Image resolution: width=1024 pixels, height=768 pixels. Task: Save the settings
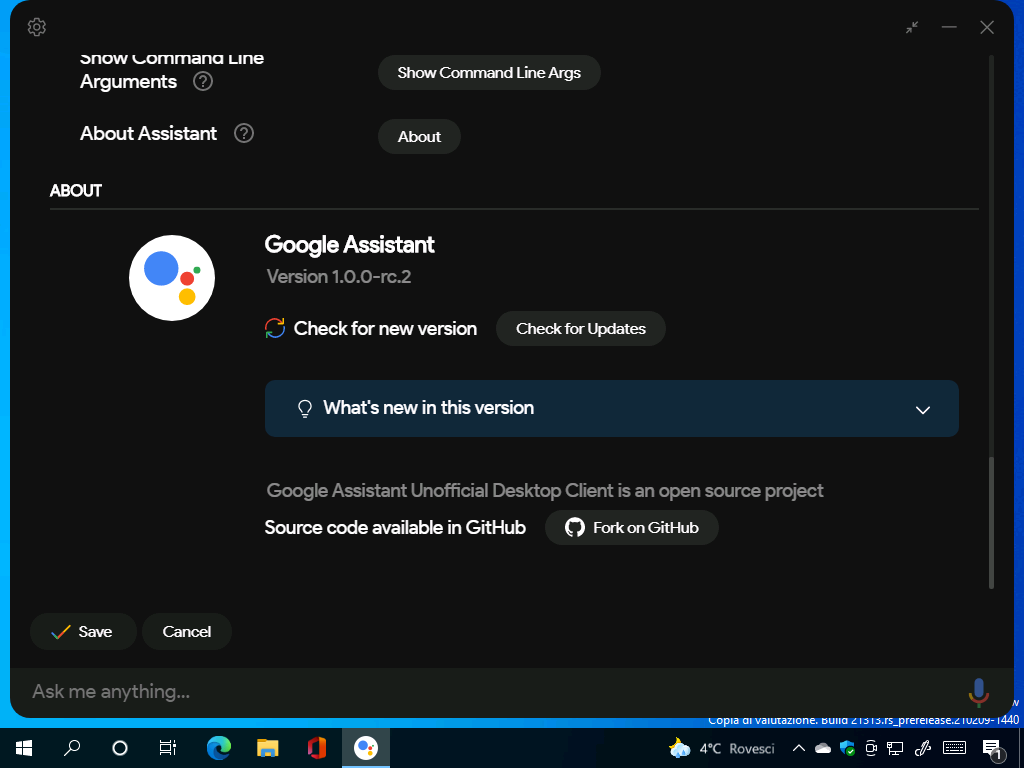click(x=83, y=632)
